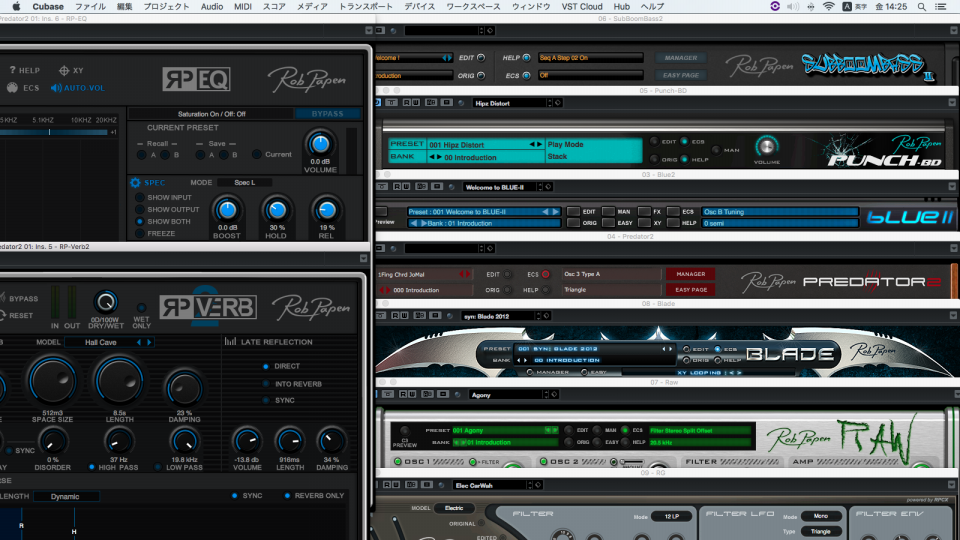Click the Osc B Tuning display field in Blue II
The height and width of the screenshot is (540, 960).
click(779, 212)
